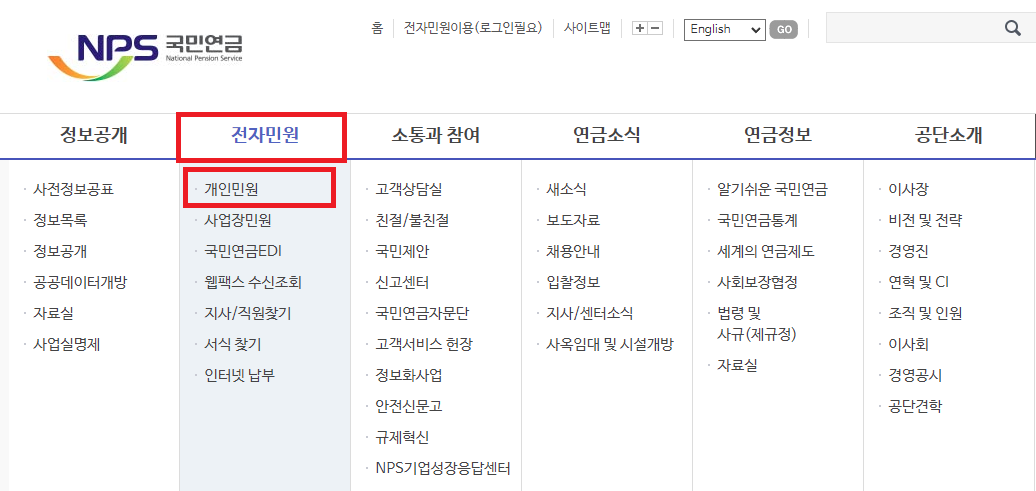This screenshot has height=491, width=1036.
Task: Open 정보화사업 submenu item
Action: [409, 375]
